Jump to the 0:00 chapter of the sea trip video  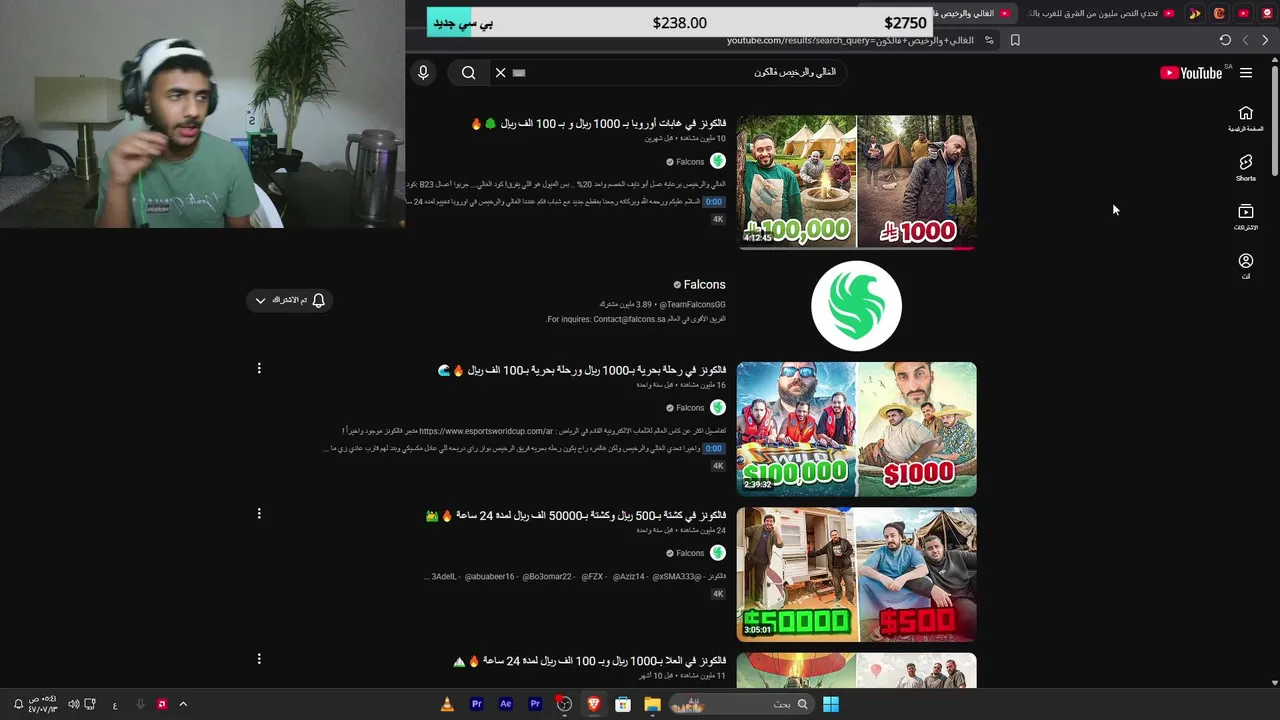714,448
